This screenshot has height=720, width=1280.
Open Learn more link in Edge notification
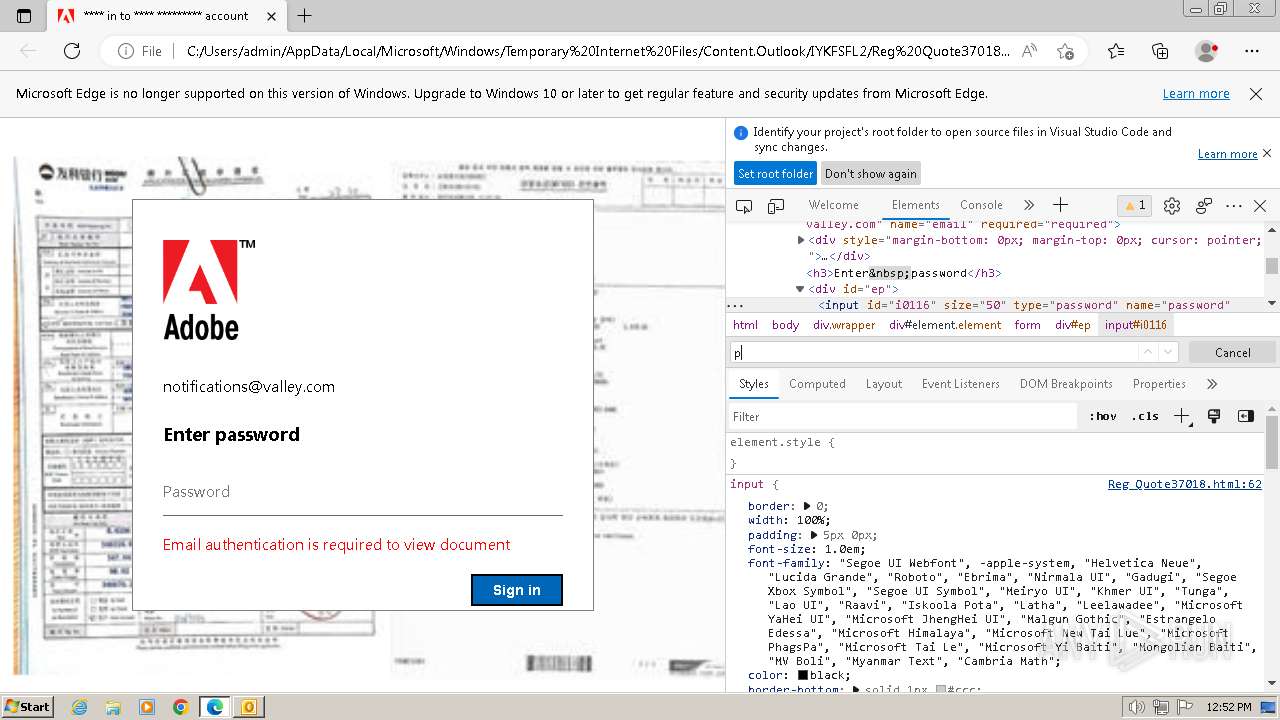[1196, 94]
